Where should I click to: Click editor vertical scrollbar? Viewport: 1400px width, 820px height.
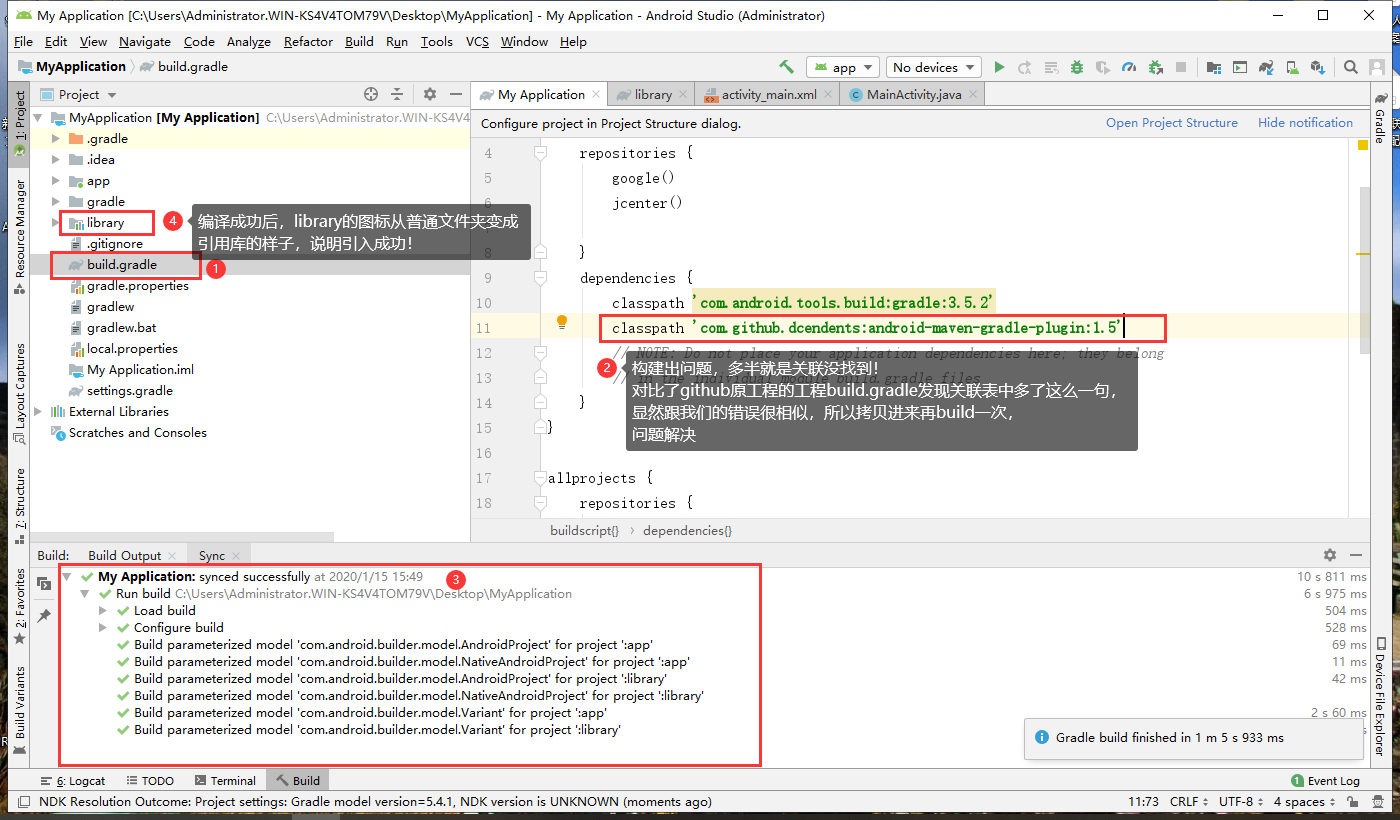coord(1364,270)
